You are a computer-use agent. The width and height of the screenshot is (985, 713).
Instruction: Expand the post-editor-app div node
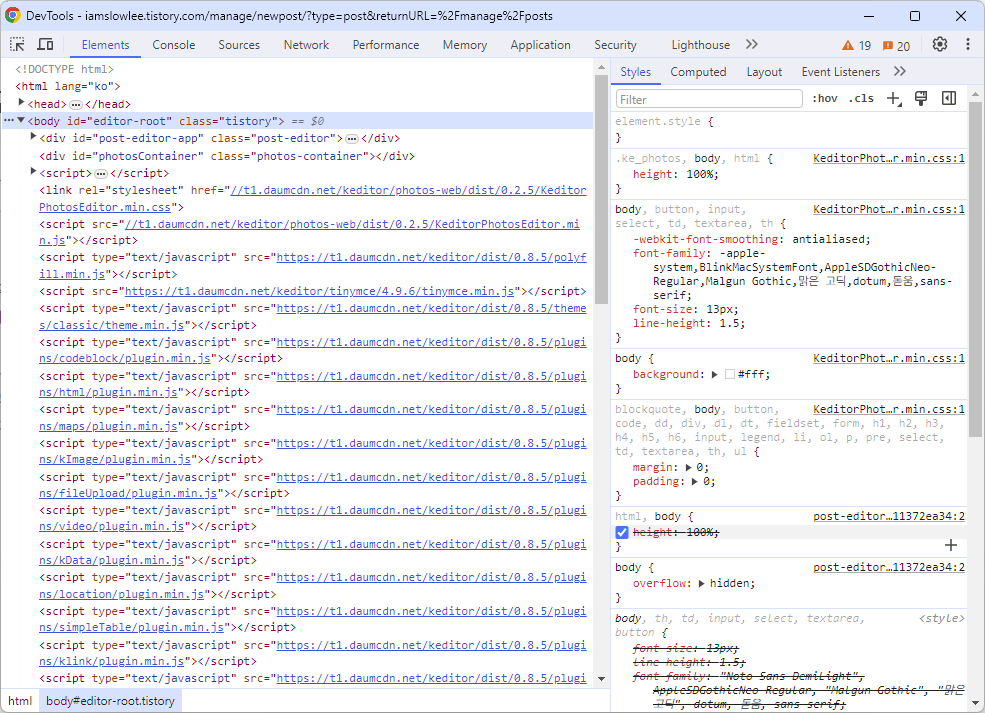coord(33,137)
